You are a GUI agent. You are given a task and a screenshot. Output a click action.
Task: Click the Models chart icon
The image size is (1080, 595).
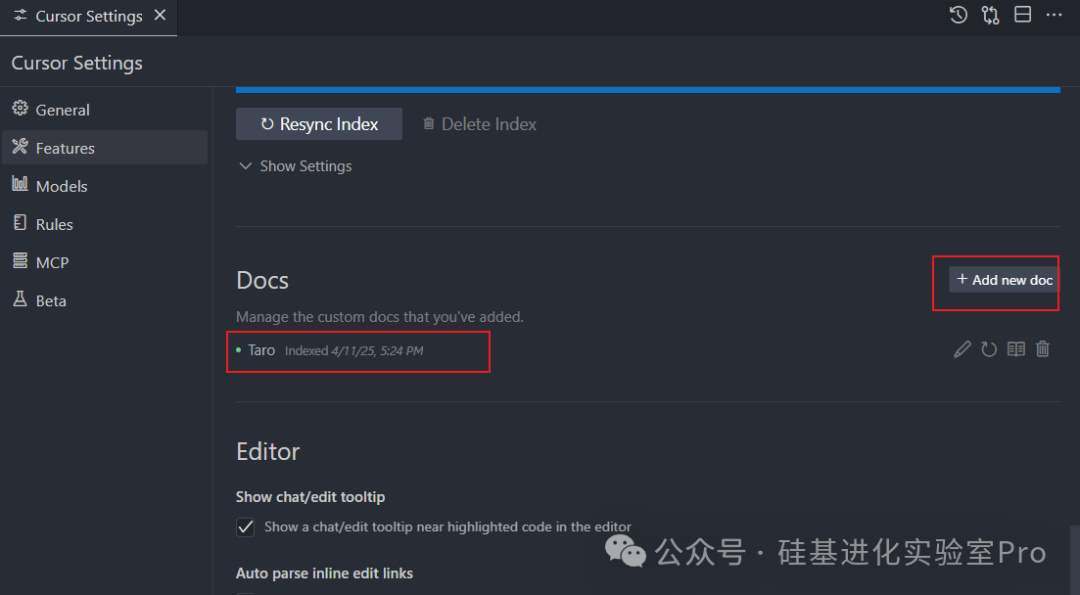20,184
